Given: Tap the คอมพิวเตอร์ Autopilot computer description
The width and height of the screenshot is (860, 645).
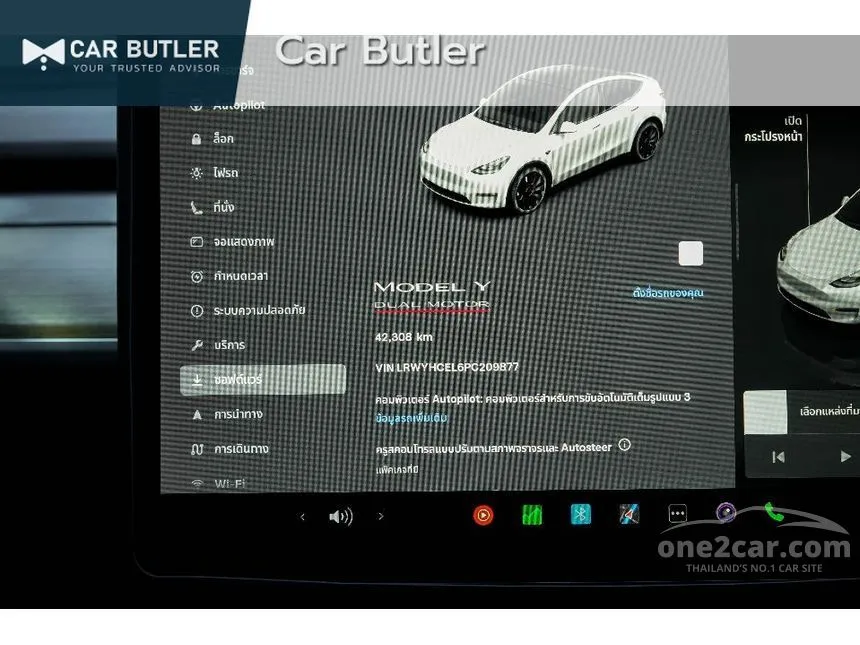Looking at the screenshot, I should click(533, 398).
